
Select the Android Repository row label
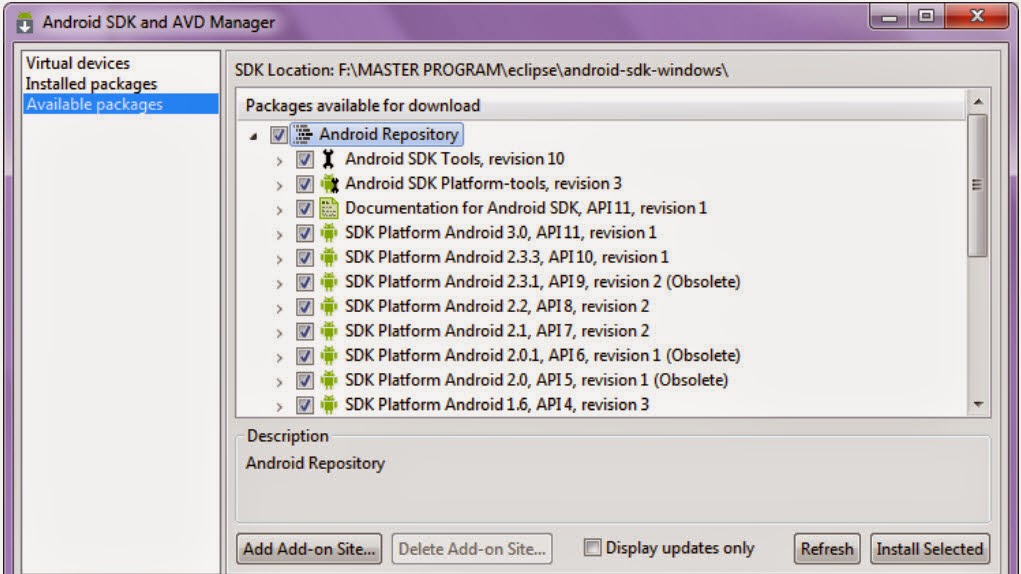389,134
